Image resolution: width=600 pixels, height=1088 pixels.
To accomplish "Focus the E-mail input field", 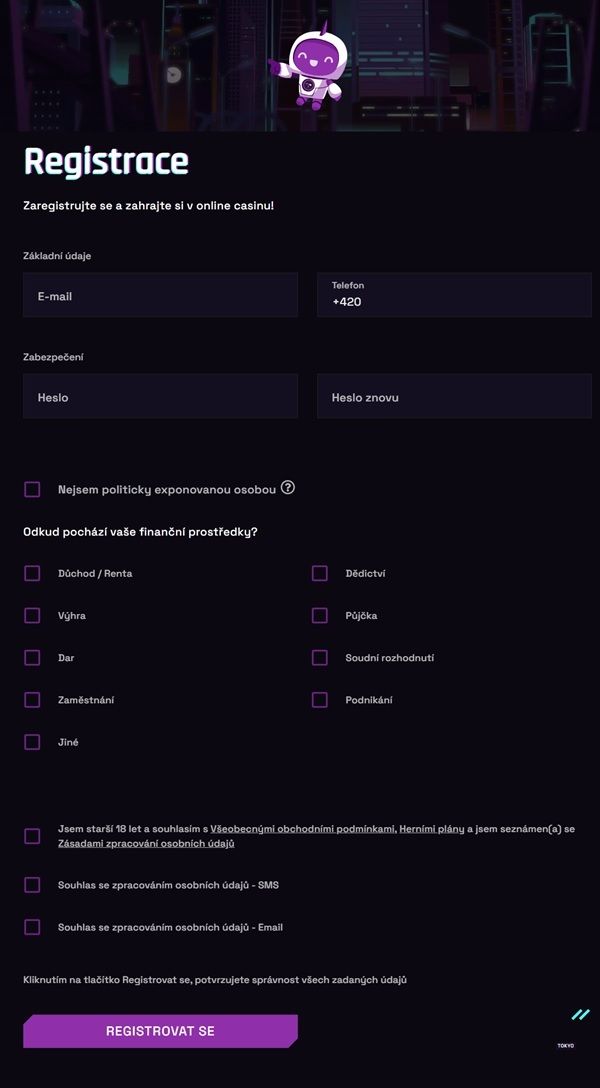I will pos(160,296).
